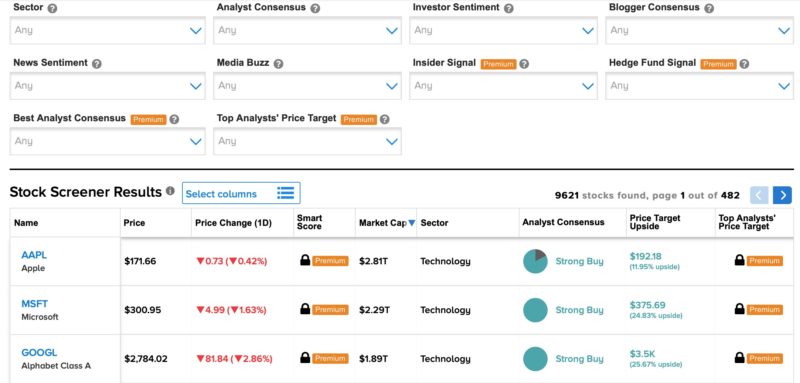The width and height of the screenshot is (800, 383).
Task: Open the Sector dropdown
Action: 108,31
